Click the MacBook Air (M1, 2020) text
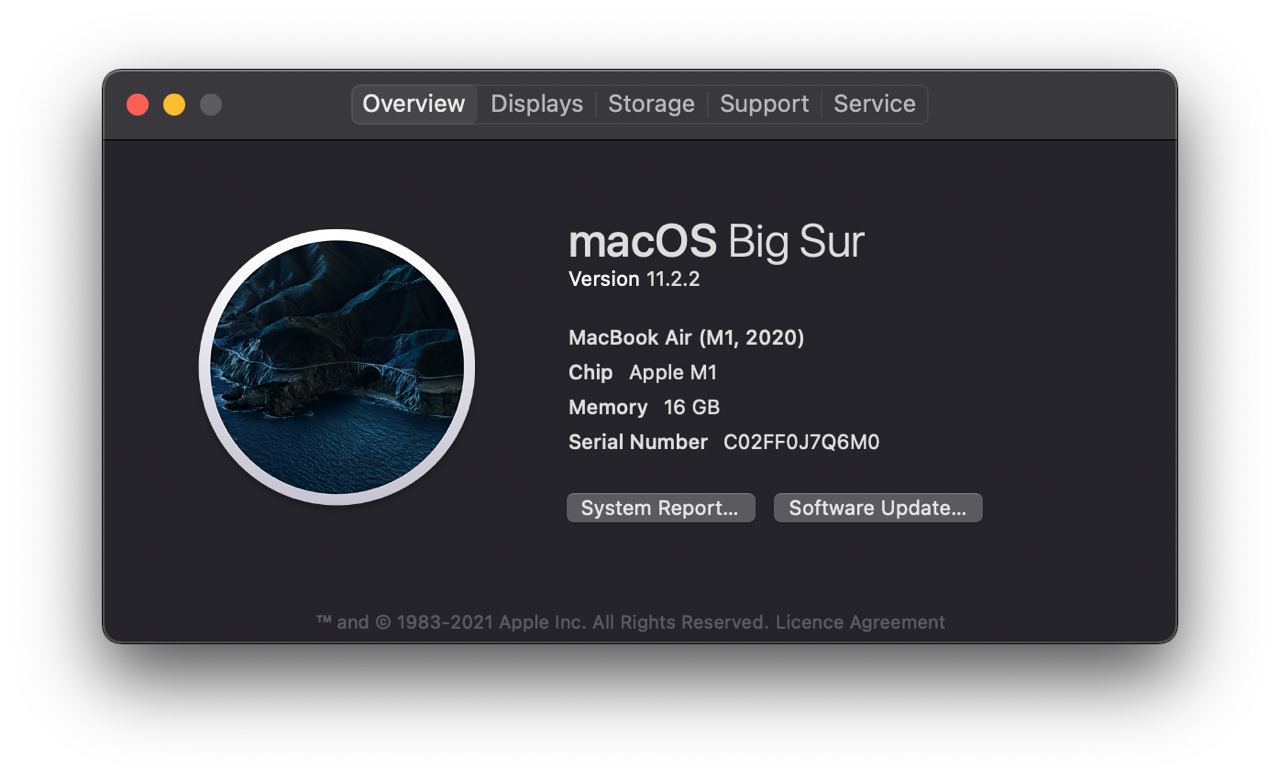This screenshot has width=1280, height=779. [686, 338]
